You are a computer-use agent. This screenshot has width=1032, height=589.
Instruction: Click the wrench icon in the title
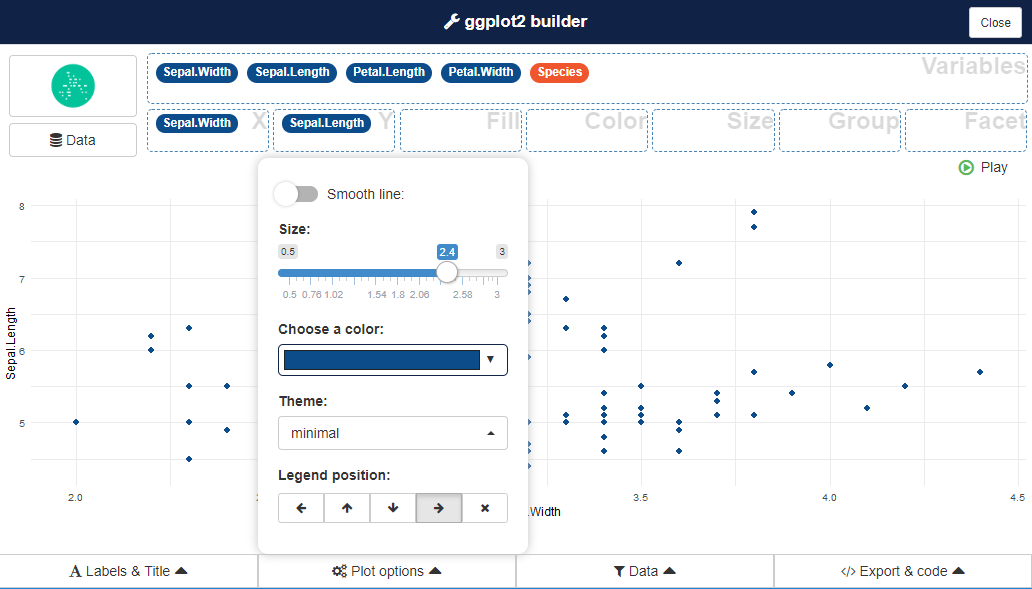pos(452,22)
